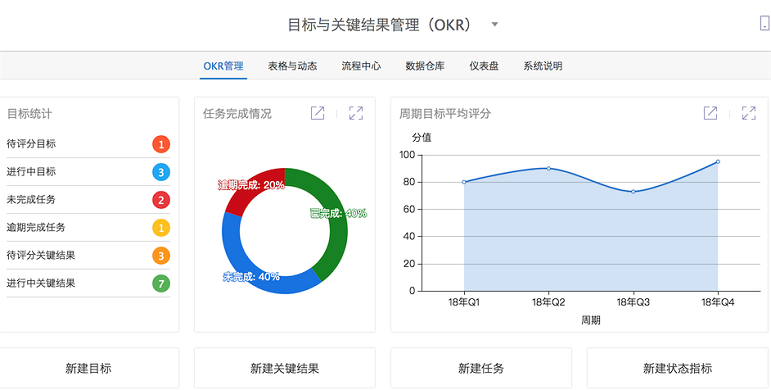This screenshot has width=771, height=390.
Task: Open 周期目标平均评分 chart in new window icon
Action: click(711, 113)
